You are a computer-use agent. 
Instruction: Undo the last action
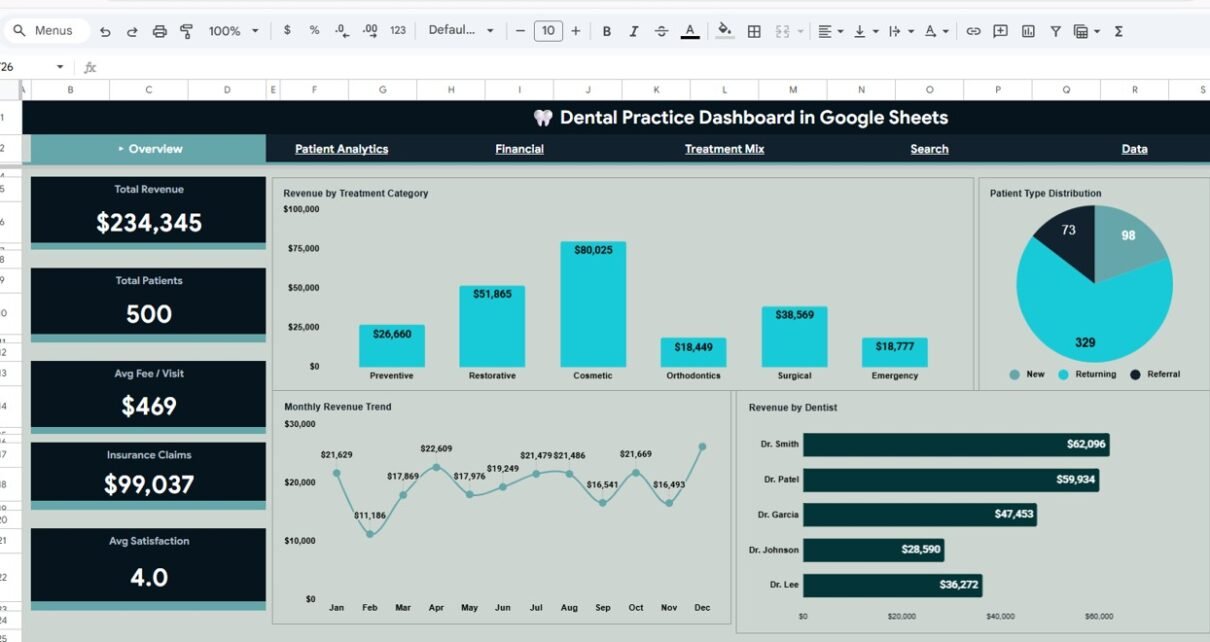[105, 31]
